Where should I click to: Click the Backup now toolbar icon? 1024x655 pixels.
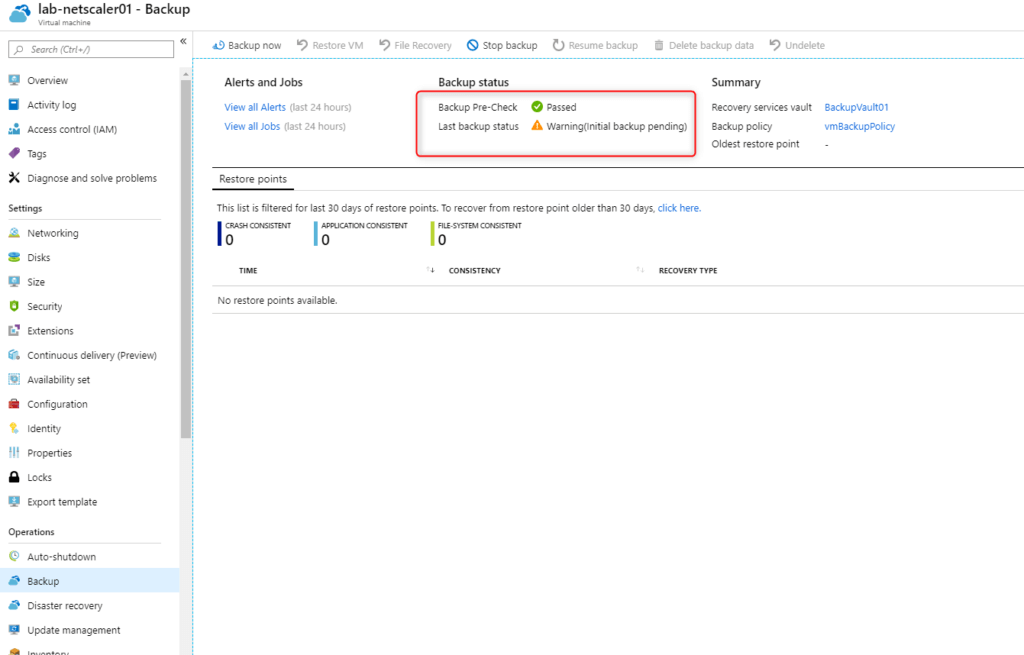(x=219, y=45)
